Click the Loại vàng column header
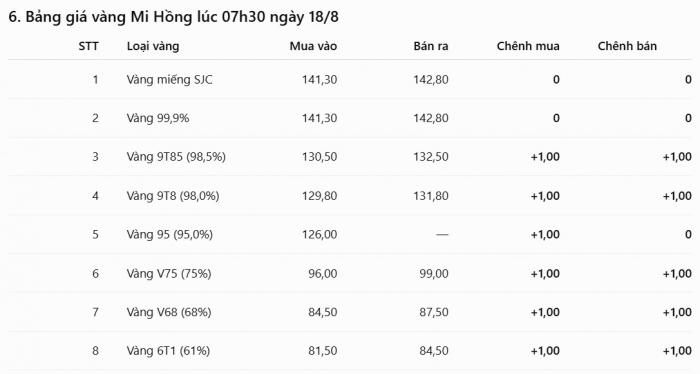700x374 pixels. [153, 46]
